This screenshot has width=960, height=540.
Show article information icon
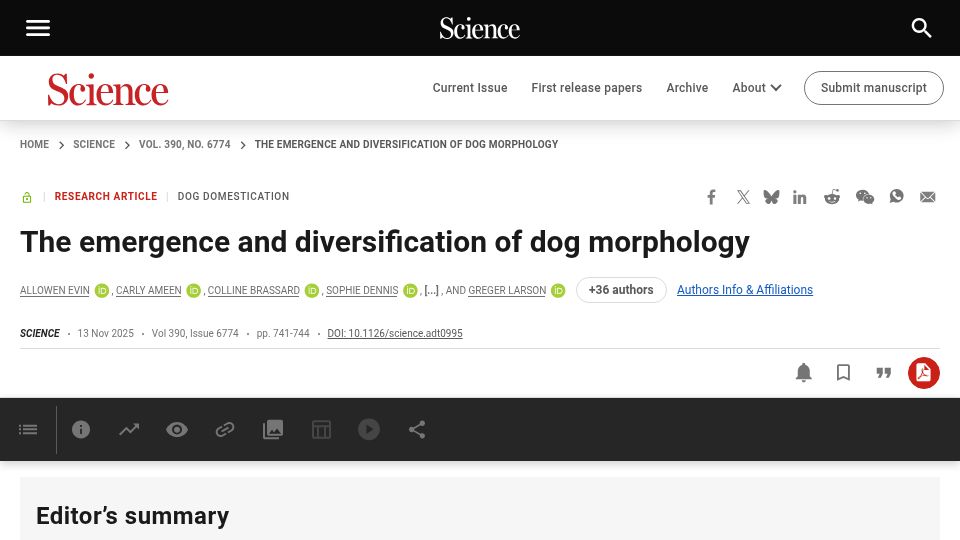click(x=81, y=429)
